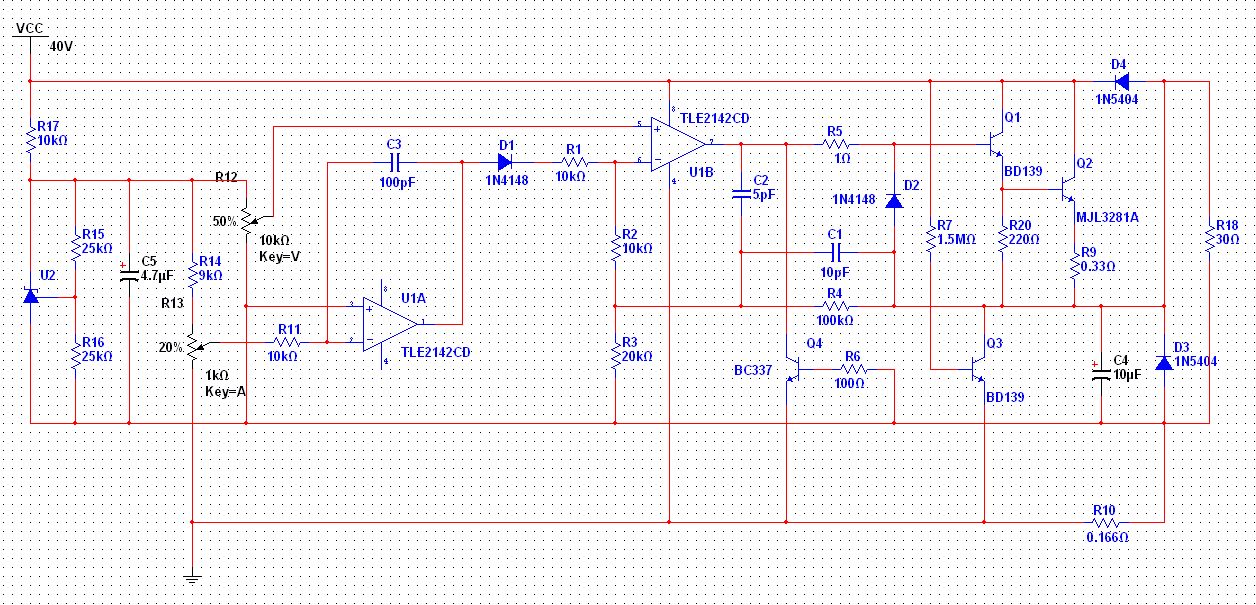
Task: Select the C3 100pF capacitor
Action: point(393,161)
